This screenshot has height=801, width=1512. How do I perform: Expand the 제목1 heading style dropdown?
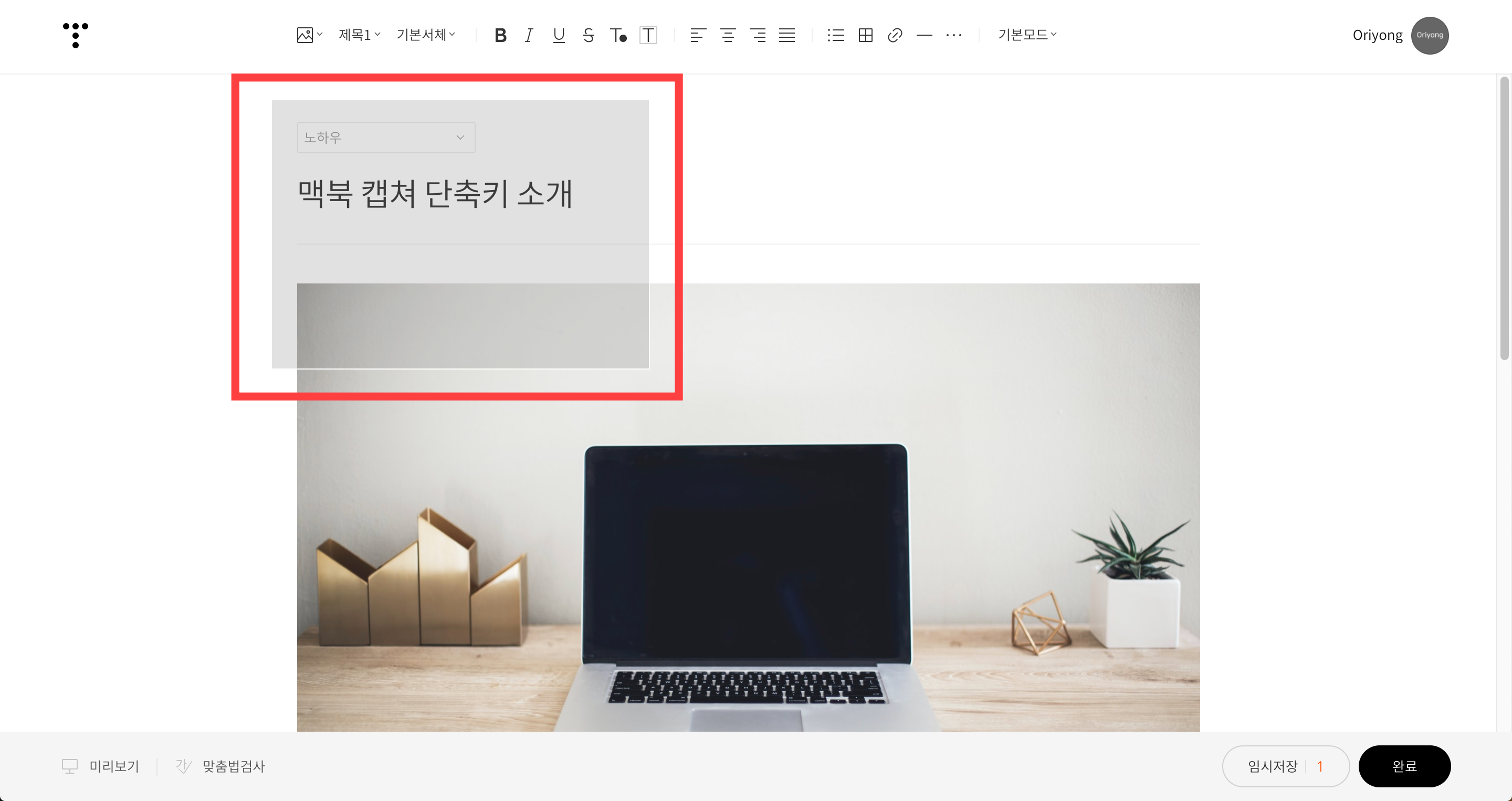(x=359, y=35)
